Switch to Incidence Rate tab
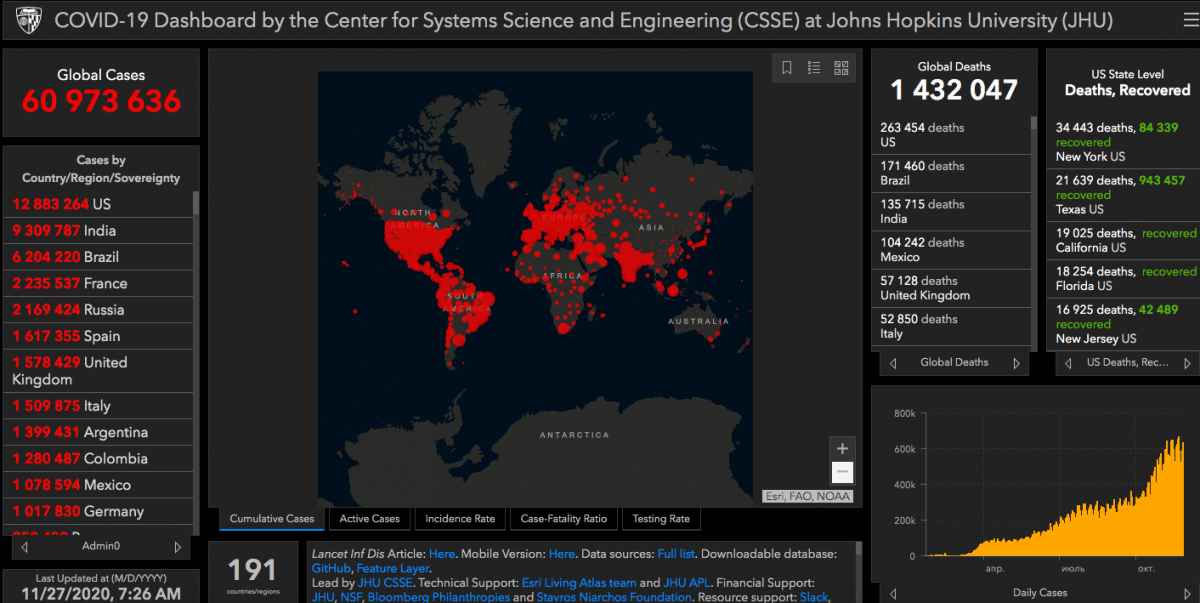Viewport: 1200px width, 603px height. [x=460, y=518]
